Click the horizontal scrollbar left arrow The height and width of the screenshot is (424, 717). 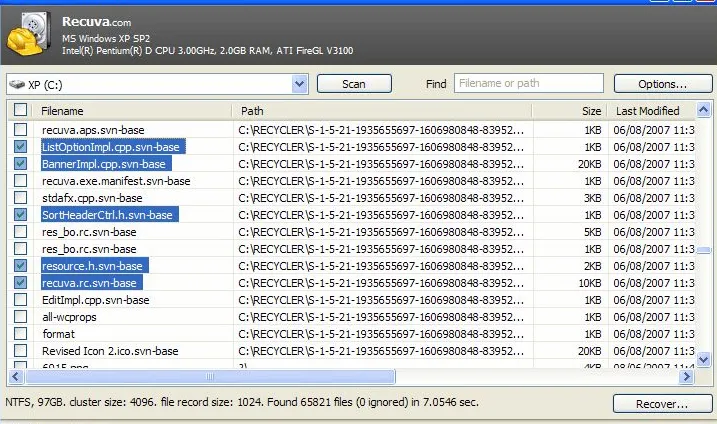click(16, 376)
